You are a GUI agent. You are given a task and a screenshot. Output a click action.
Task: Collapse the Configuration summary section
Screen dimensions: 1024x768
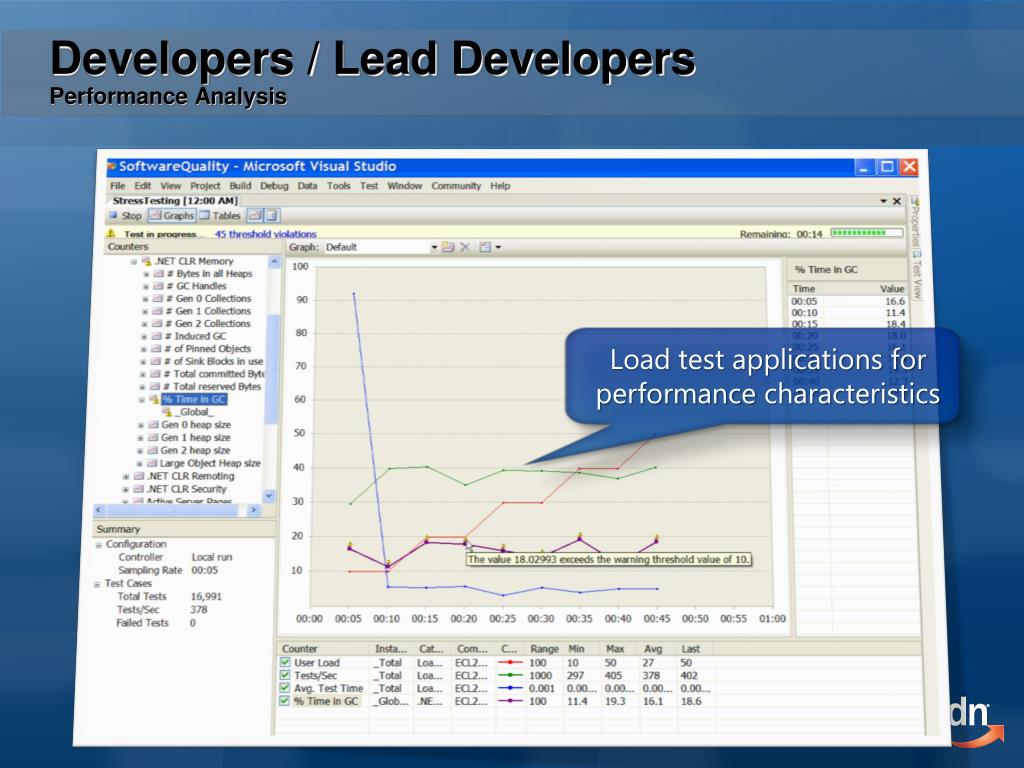tap(99, 545)
